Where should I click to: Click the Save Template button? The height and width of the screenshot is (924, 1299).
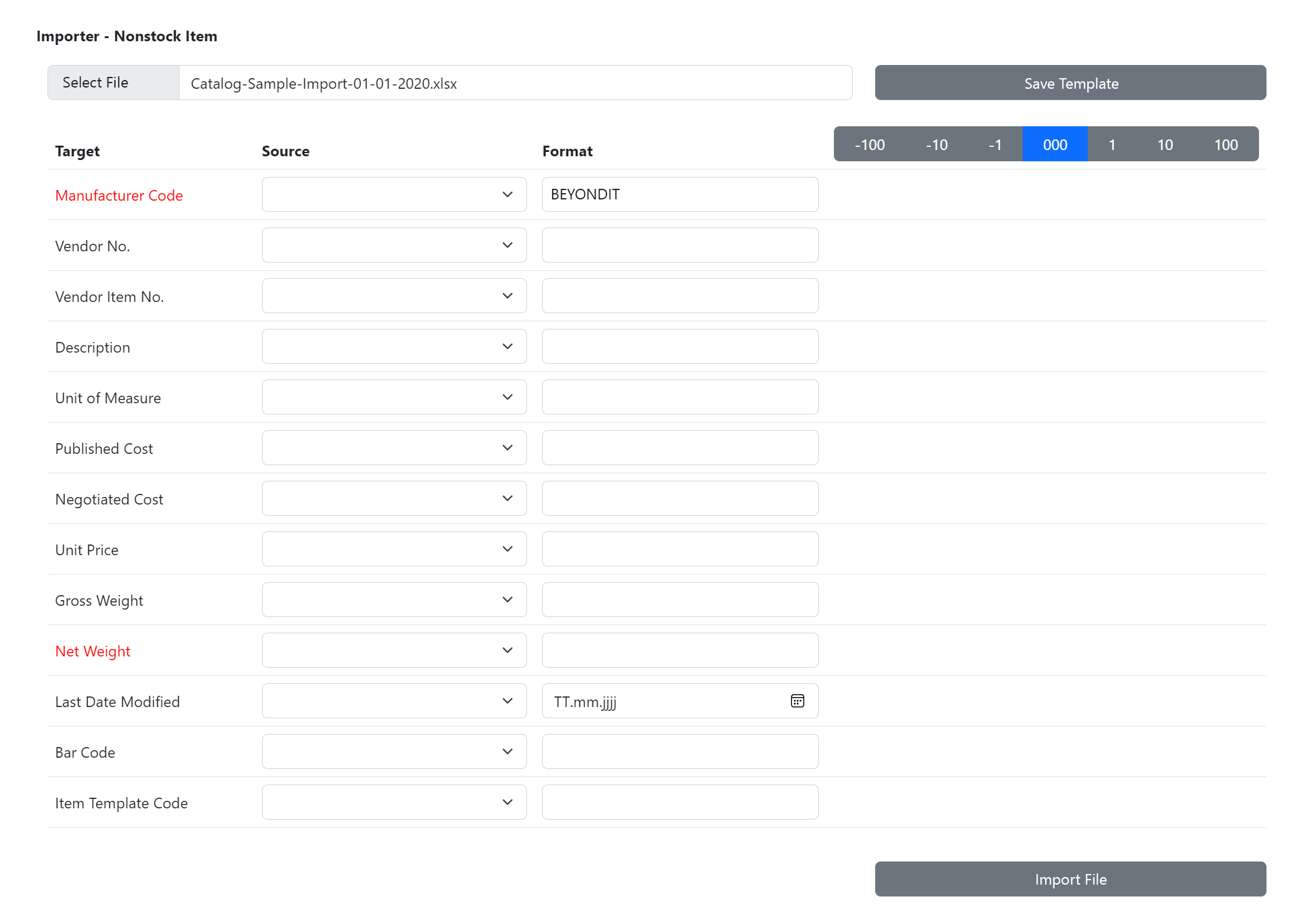click(1070, 83)
